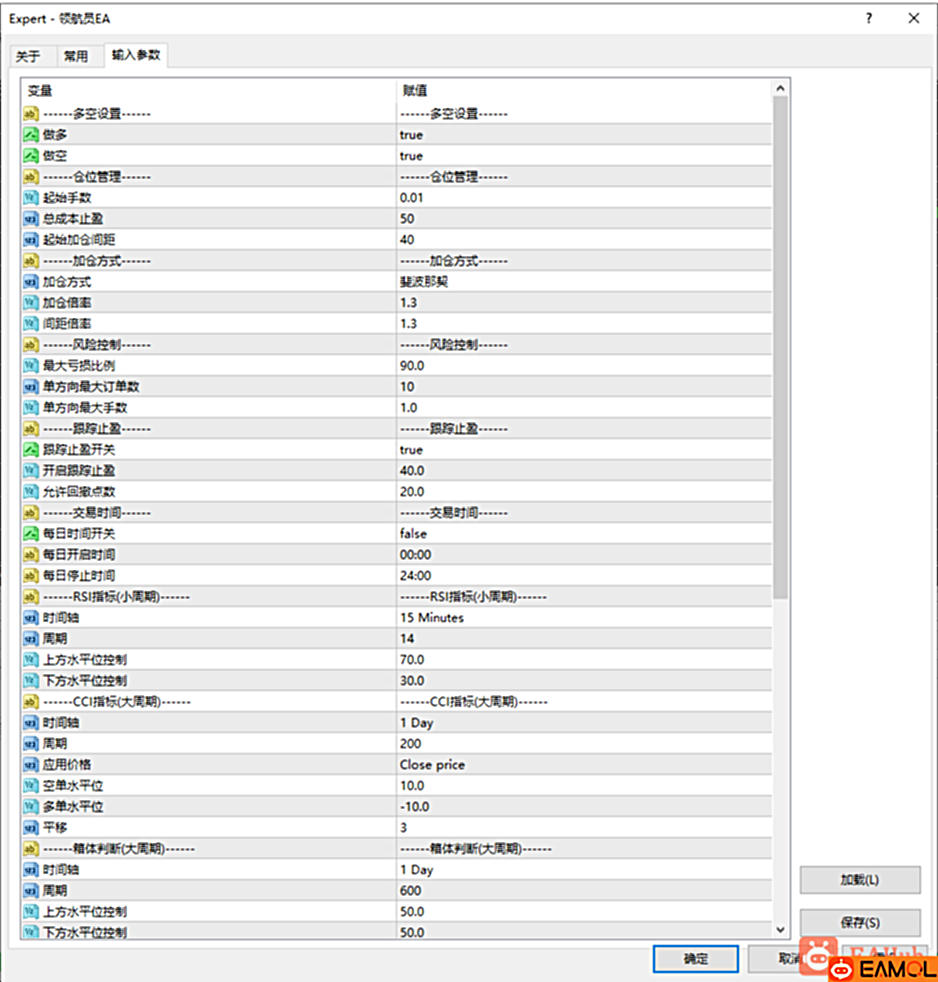Switch to the 关于 tab
The width and height of the screenshot is (938, 982).
[28, 57]
